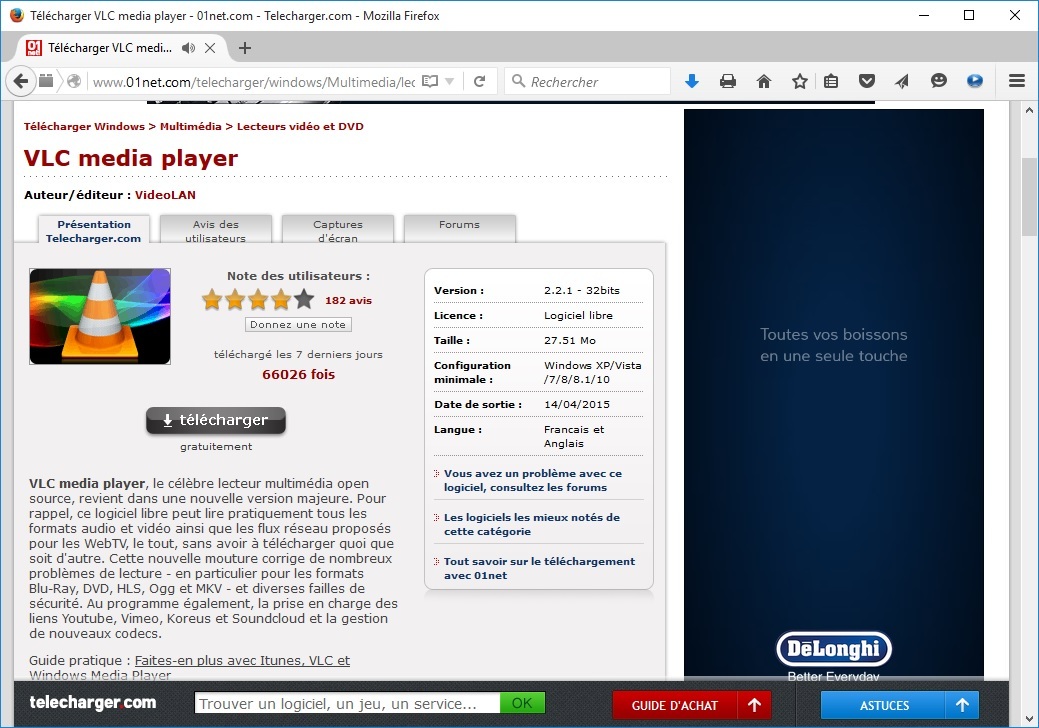Switch to the Forums tab
The width and height of the screenshot is (1039, 728).
coord(459,230)
